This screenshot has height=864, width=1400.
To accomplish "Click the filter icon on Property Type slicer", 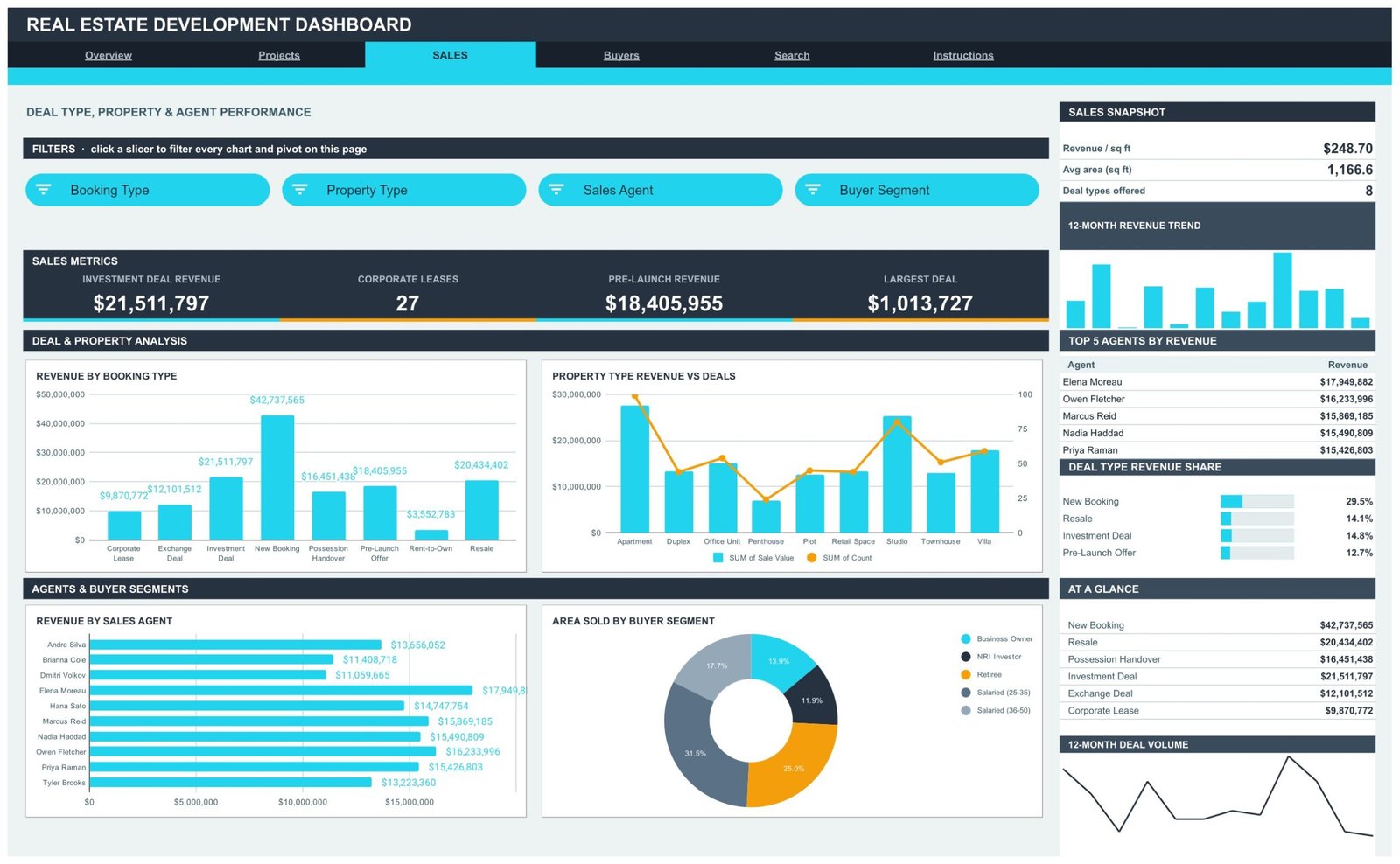I will (x=300, y=190).
